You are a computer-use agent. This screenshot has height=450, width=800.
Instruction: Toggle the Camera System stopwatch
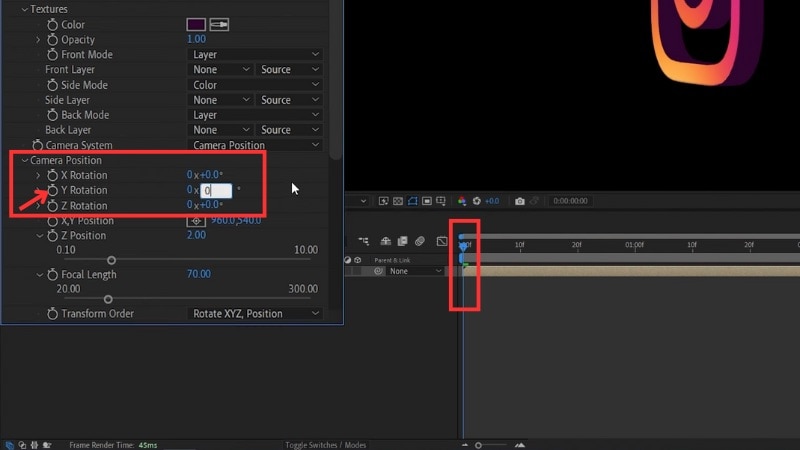(x=37, y=145)
